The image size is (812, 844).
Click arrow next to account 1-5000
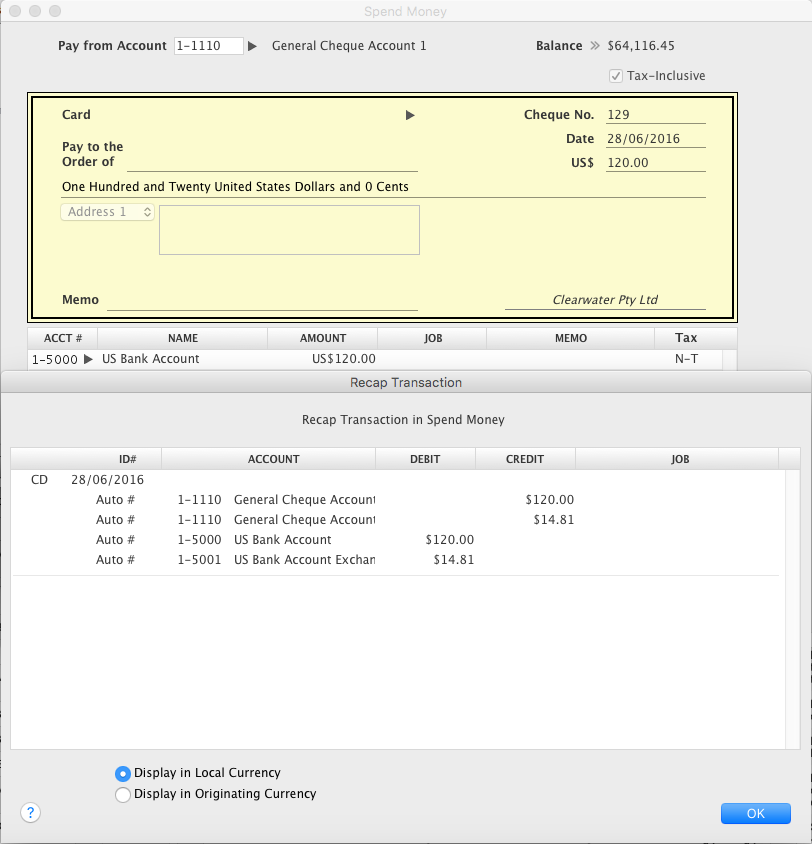[88, 359]
